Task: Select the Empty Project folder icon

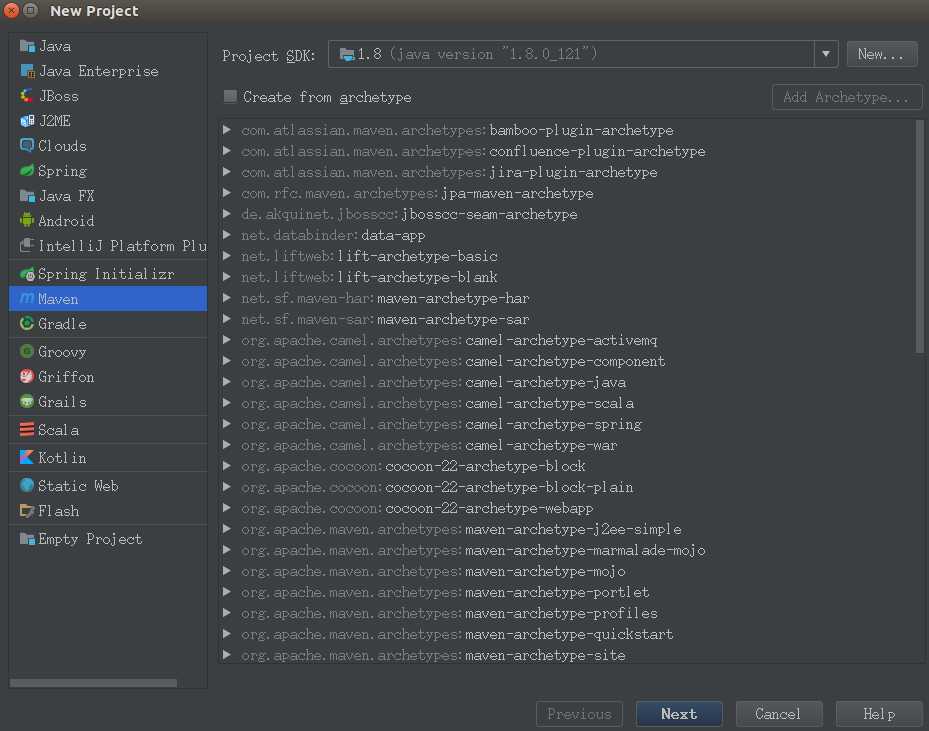Action: [x=27, y=539]
